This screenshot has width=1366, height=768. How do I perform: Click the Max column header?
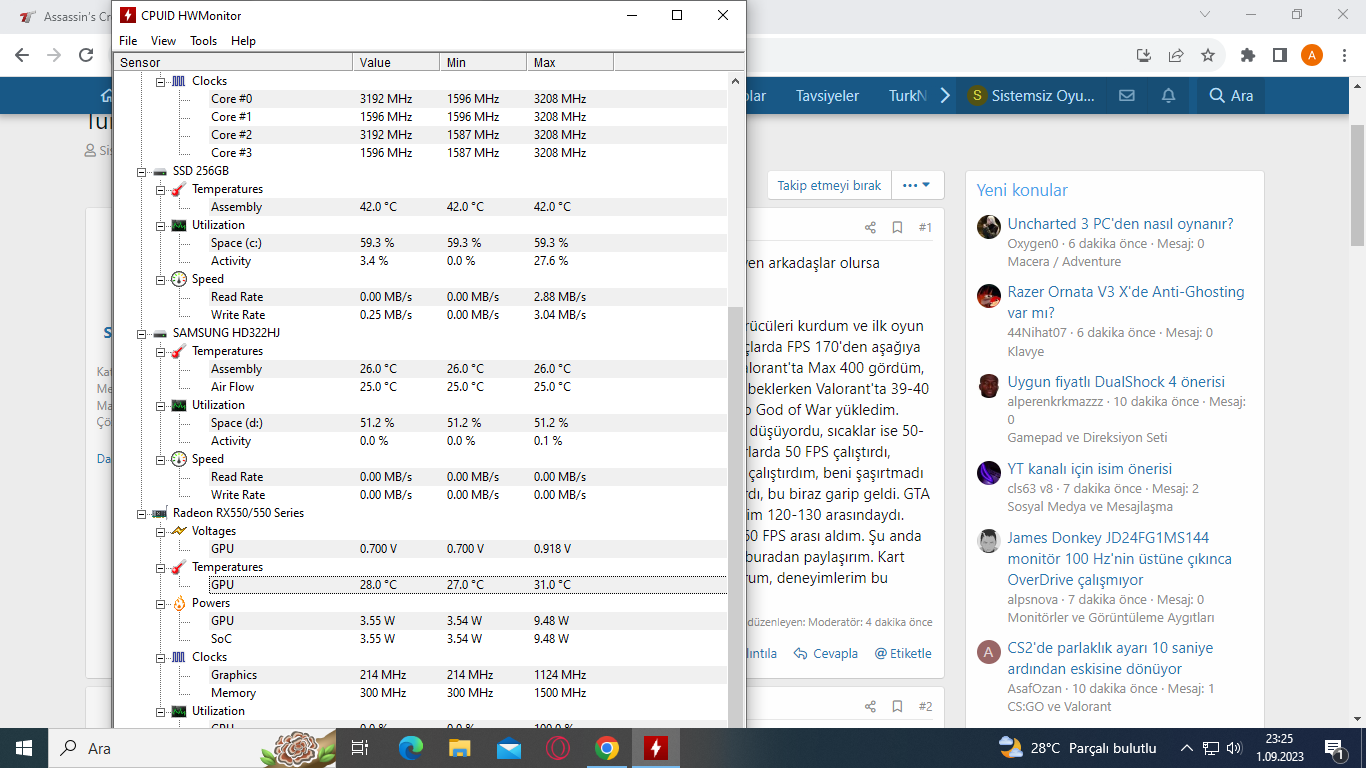570,62
